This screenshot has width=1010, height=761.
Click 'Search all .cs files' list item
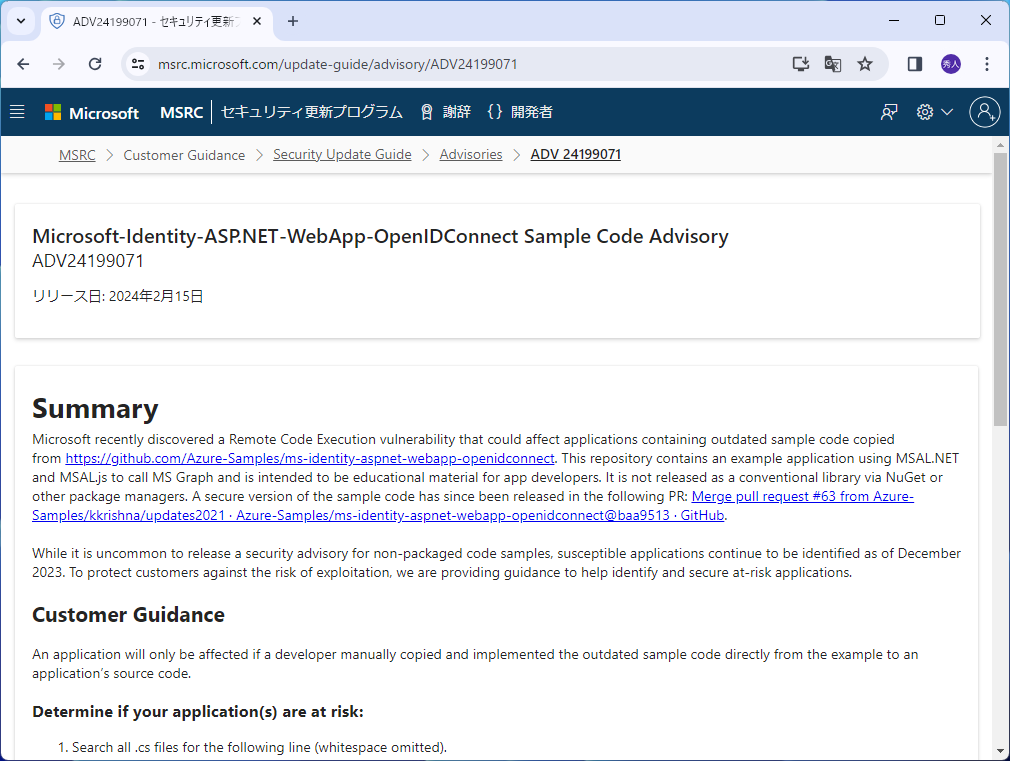tap(259, 747)
